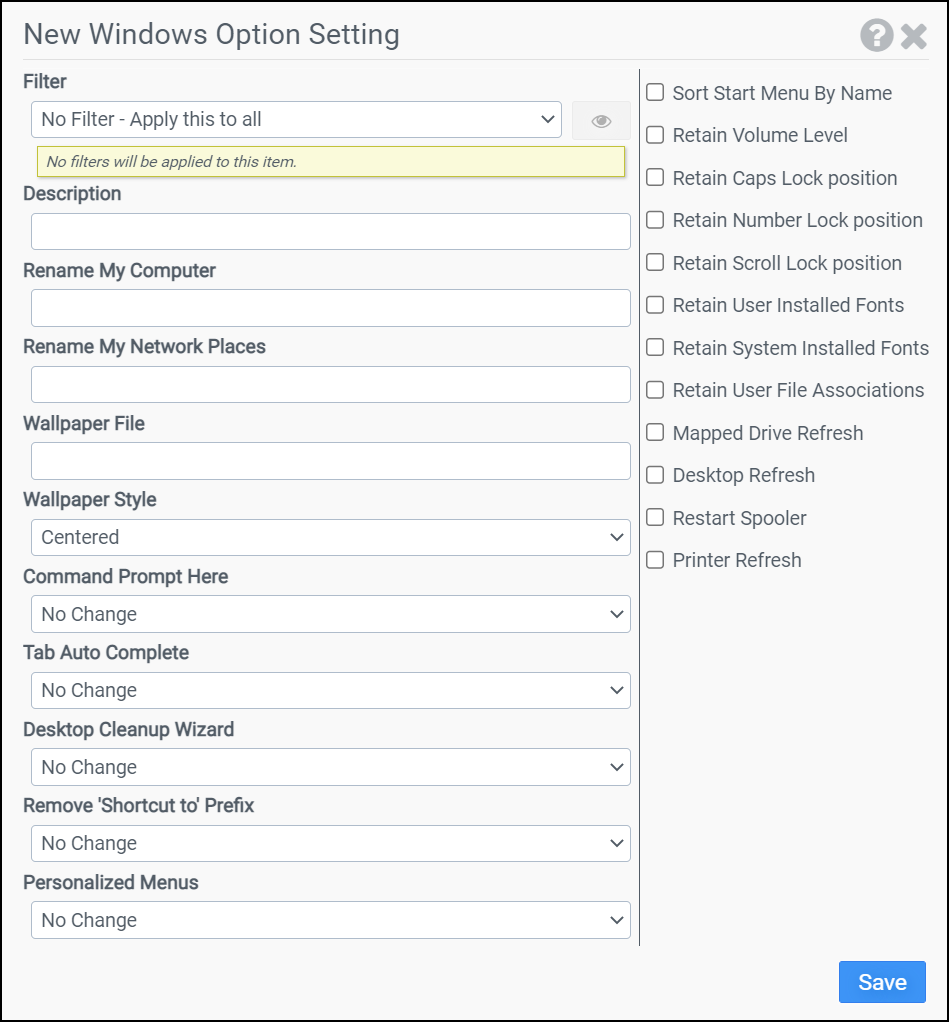Open the Personalized Menus dropdown
Screen dimensions: 949x1022
click(330, 920)
